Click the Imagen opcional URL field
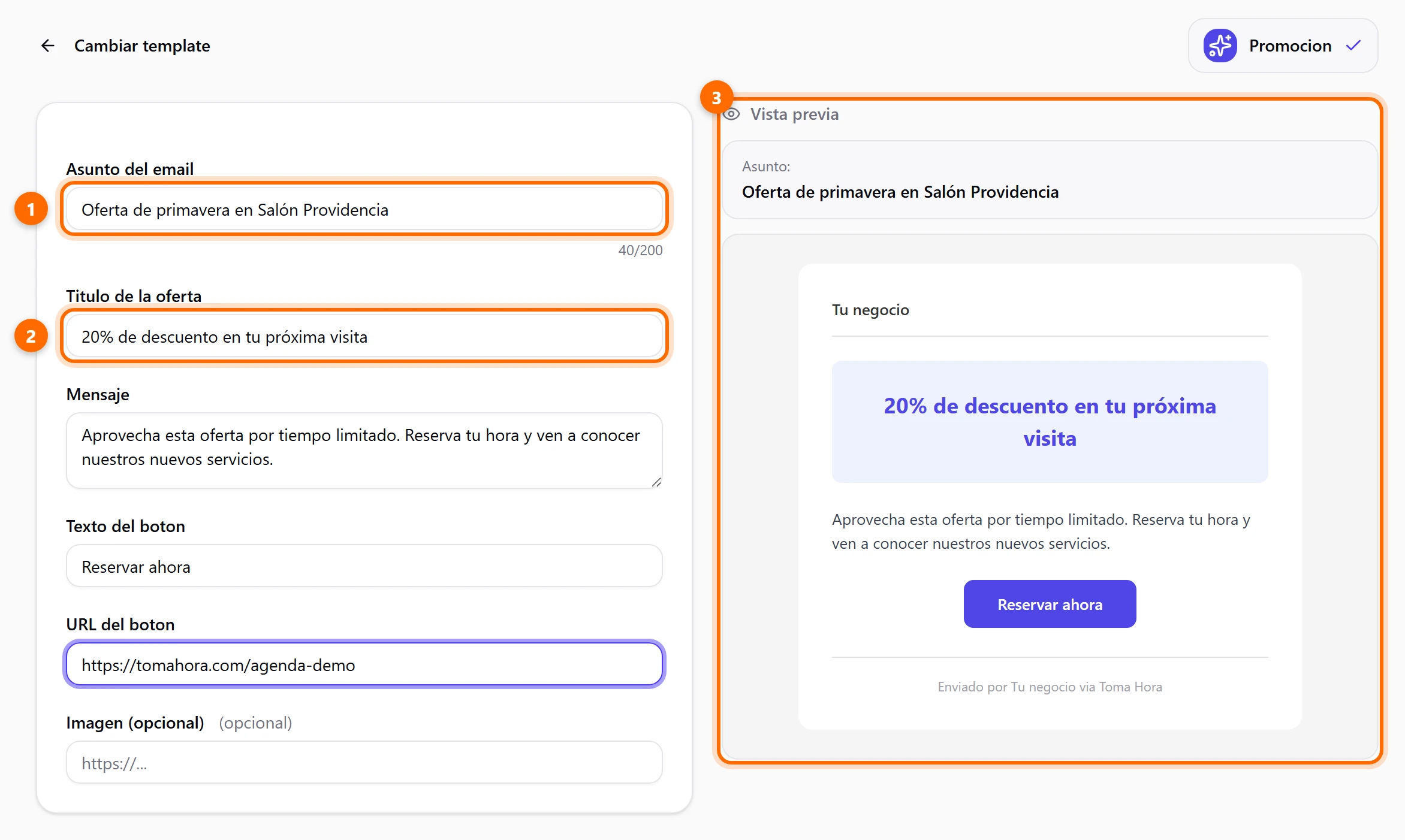Image resolution: width=1405 pixels, height=840 pixels. (x=364, y=763)
